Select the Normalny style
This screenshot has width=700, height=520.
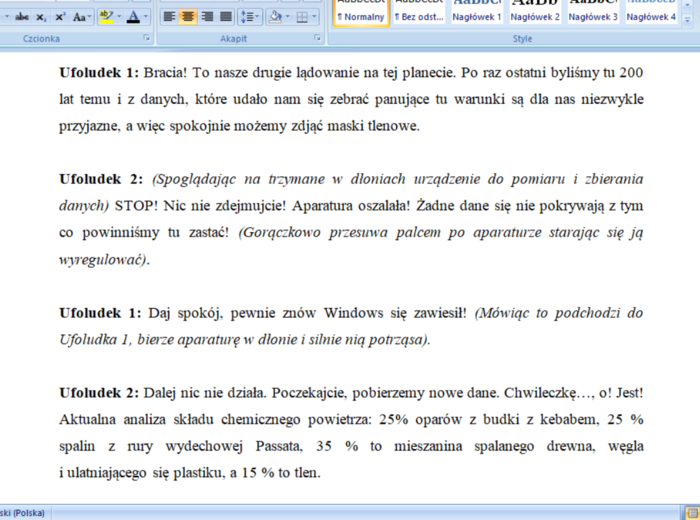(x=361, y=14)
